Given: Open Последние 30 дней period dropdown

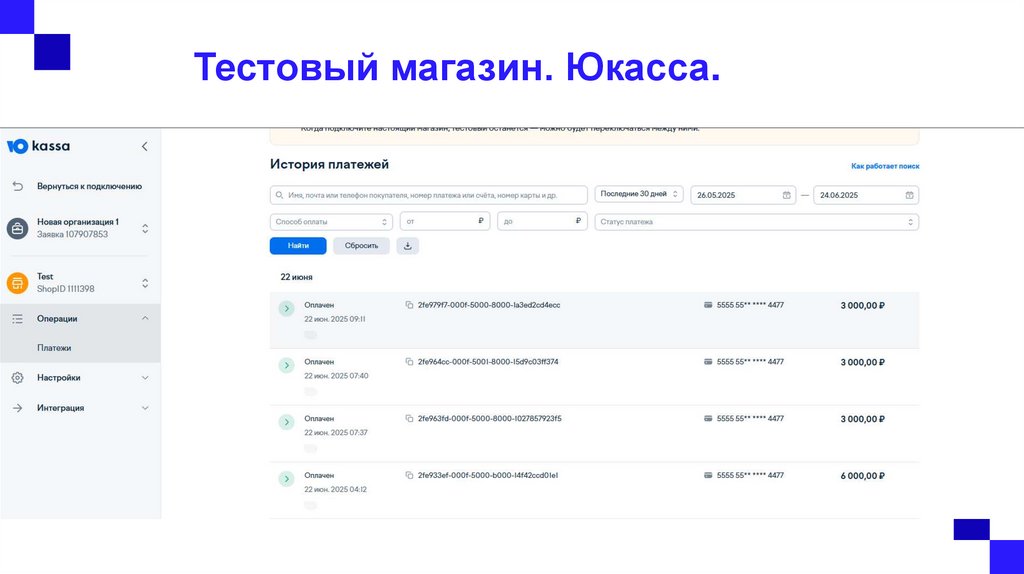Looking at the screenshot, I should coord(639,194).
